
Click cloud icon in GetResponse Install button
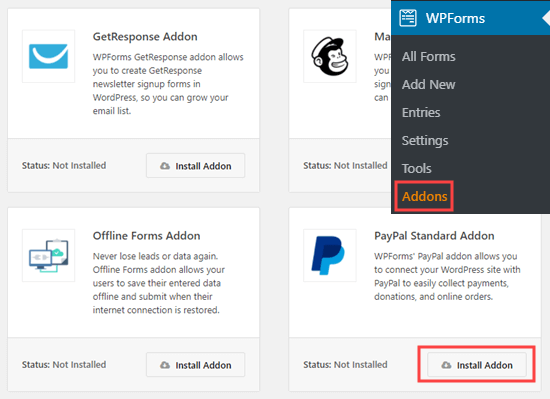point(165,166)
